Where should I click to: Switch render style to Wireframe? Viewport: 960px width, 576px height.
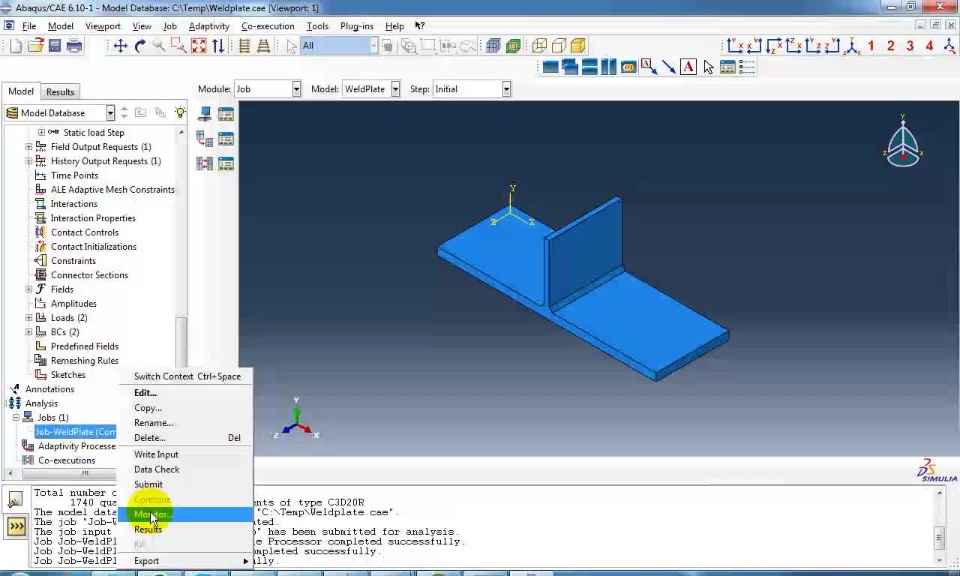539,45
